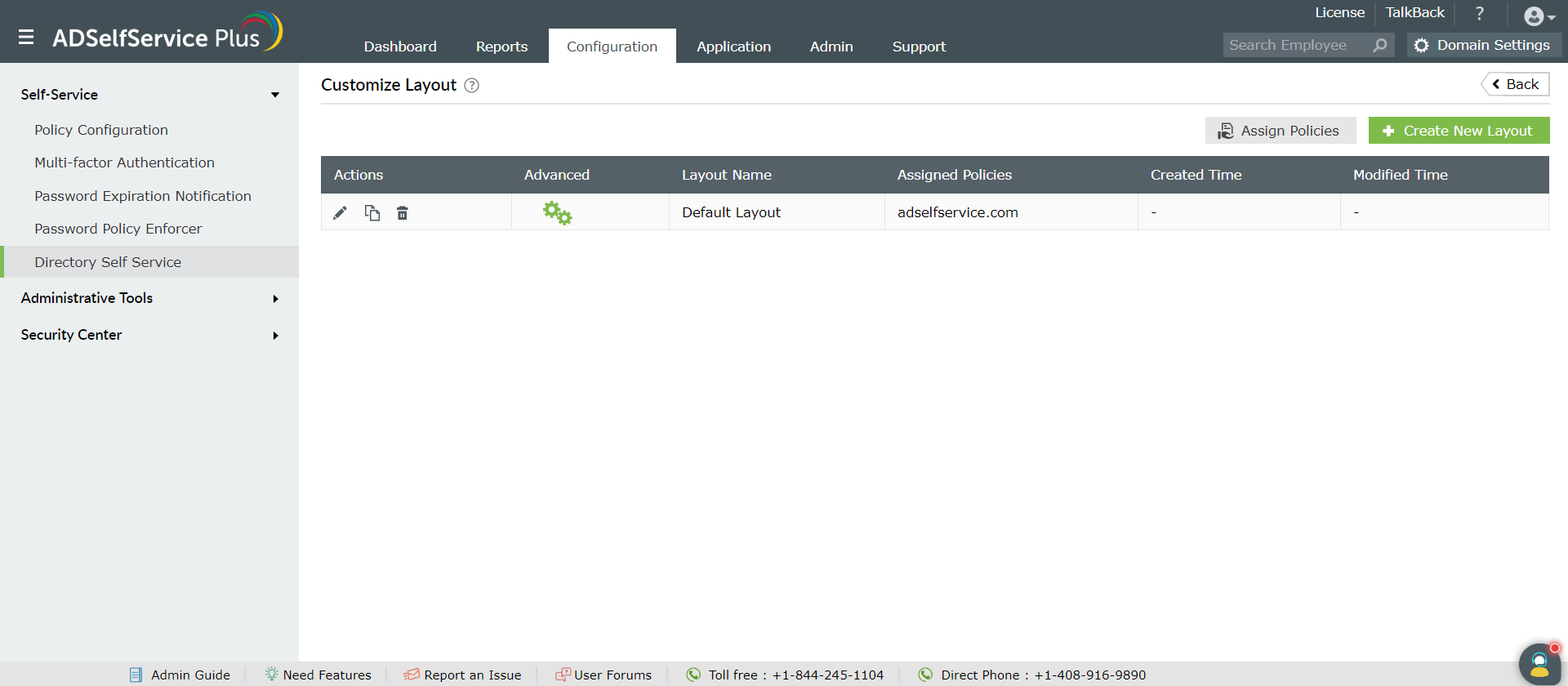The width and height of the screenshot is (1568, 686).
Task: Open the TalkBack link
Action: click(1414, 13)
